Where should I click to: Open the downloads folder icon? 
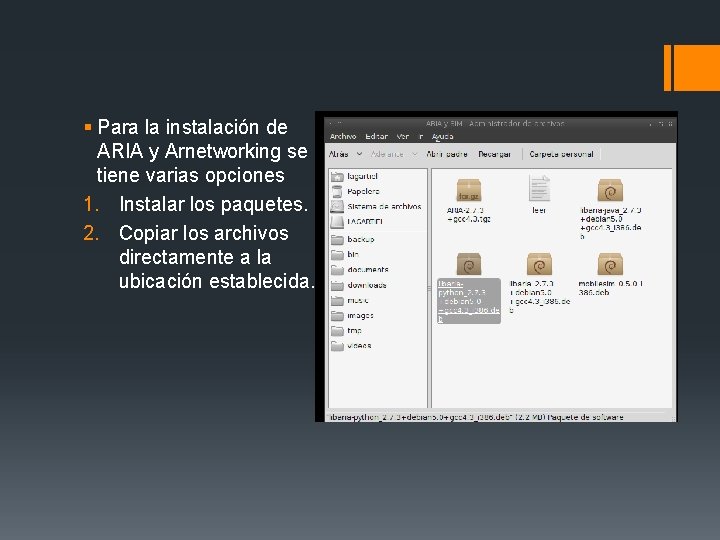338,285
